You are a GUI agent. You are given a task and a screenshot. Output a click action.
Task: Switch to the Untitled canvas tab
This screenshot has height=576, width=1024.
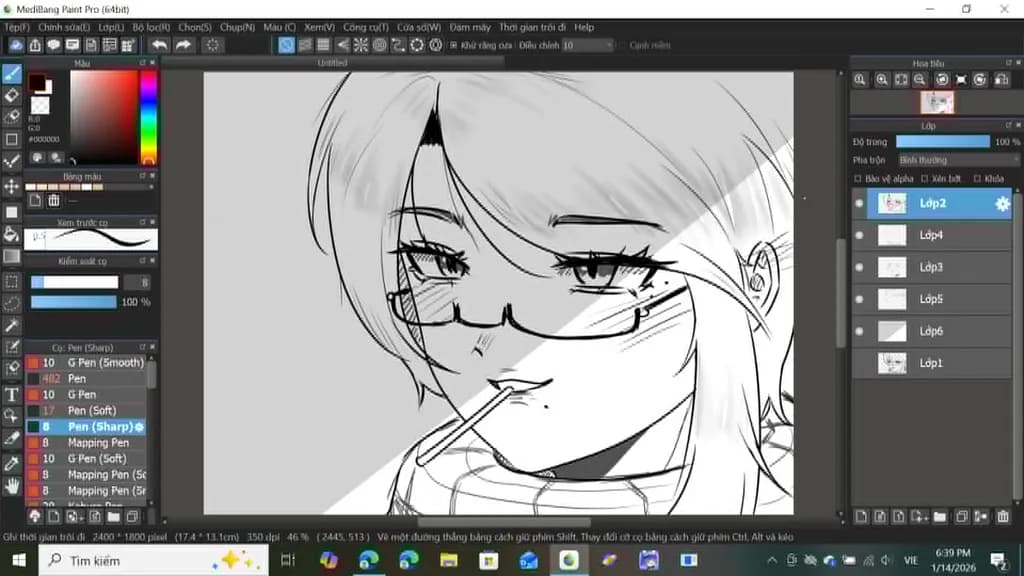(332, 63)
